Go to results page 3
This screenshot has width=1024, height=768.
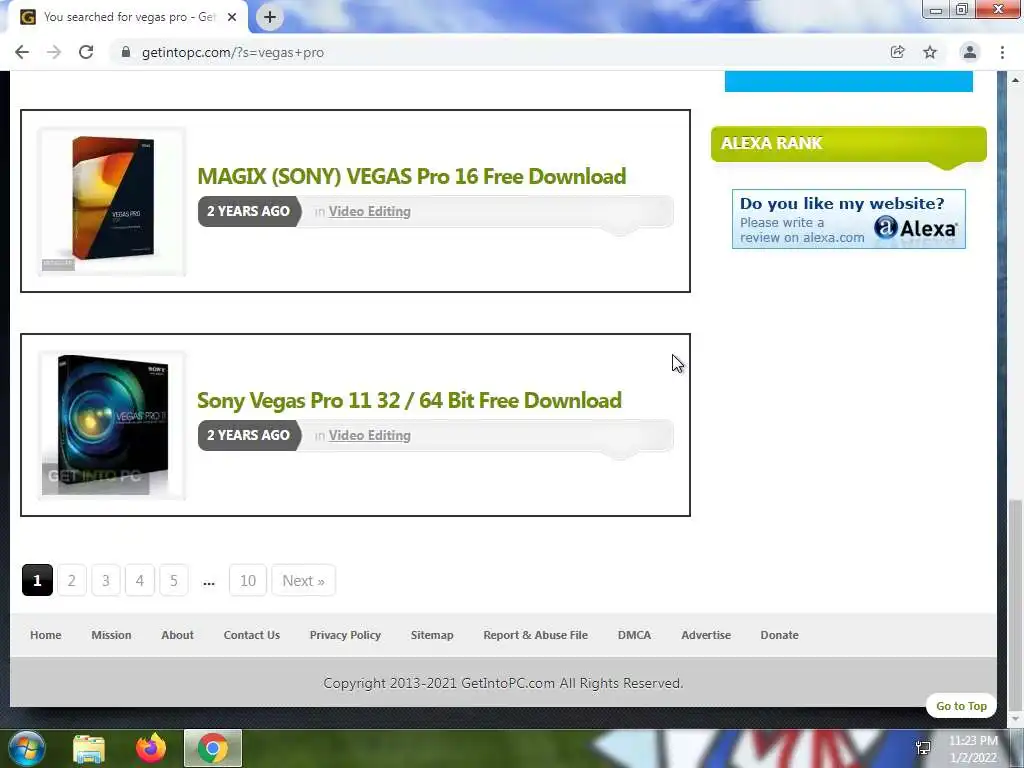point(106,580)
